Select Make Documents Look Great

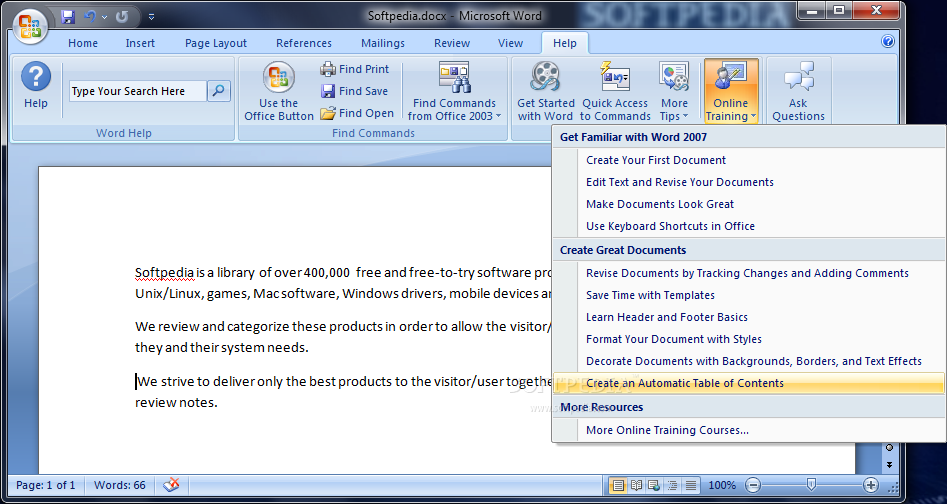pos(749,204)
